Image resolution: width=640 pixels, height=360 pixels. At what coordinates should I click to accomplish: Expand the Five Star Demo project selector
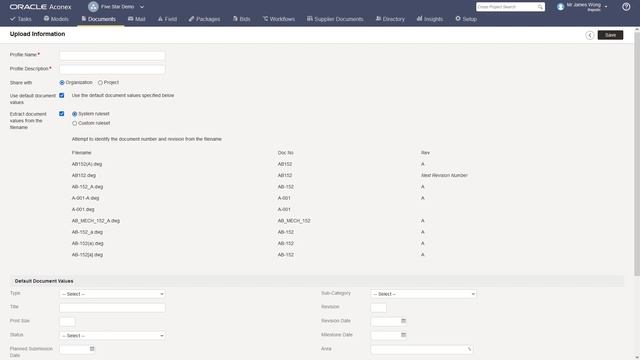142,7
